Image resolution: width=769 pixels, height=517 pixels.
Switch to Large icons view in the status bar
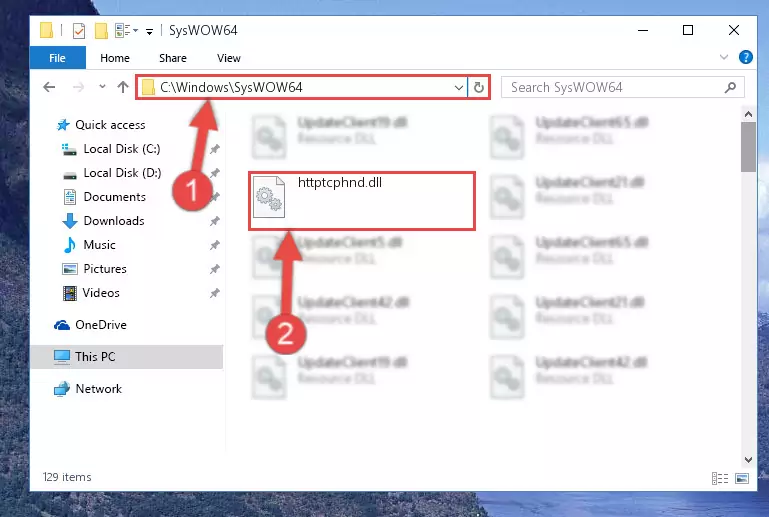pos(742,478)
